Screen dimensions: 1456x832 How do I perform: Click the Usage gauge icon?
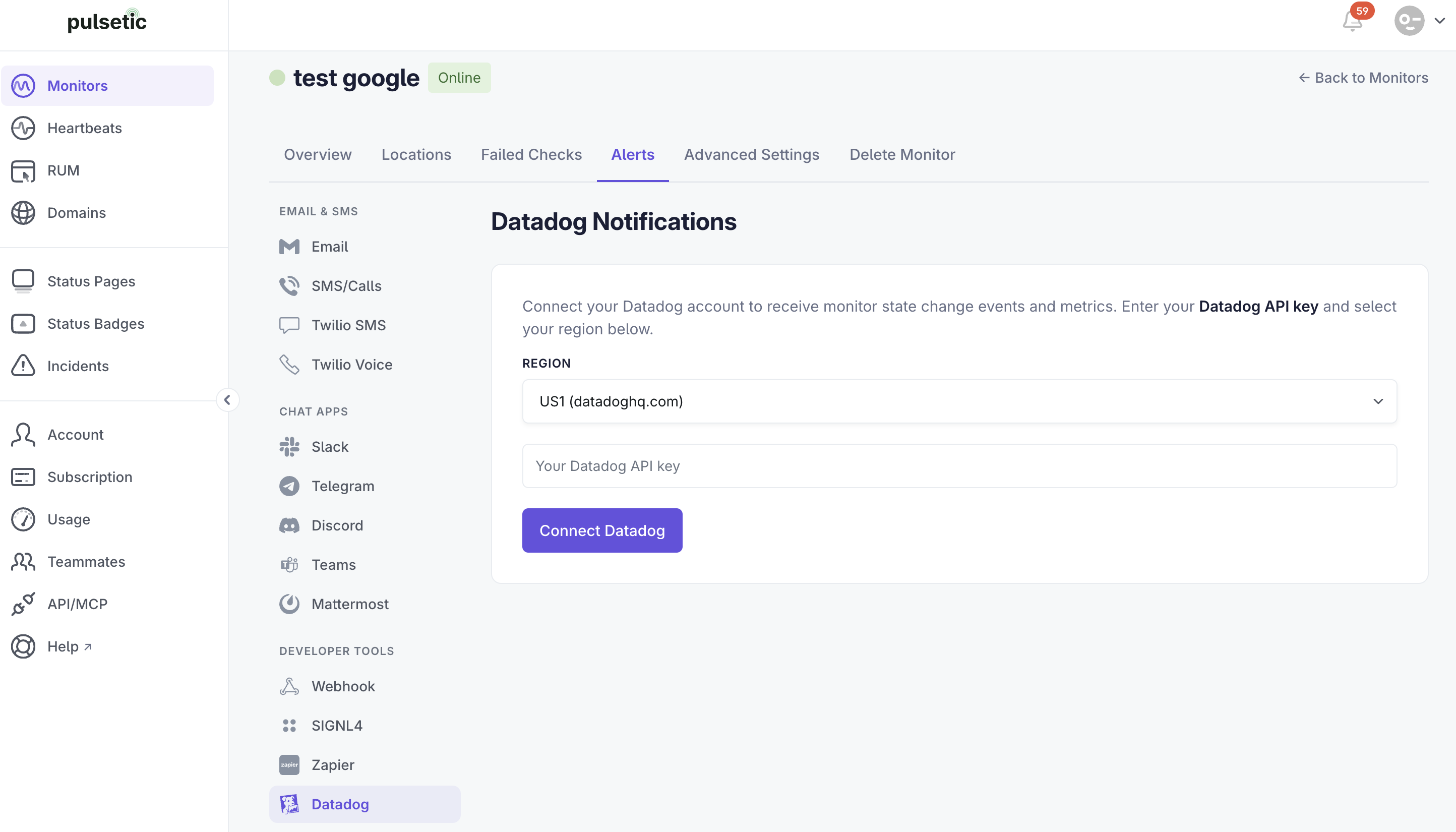pos(23,519)
